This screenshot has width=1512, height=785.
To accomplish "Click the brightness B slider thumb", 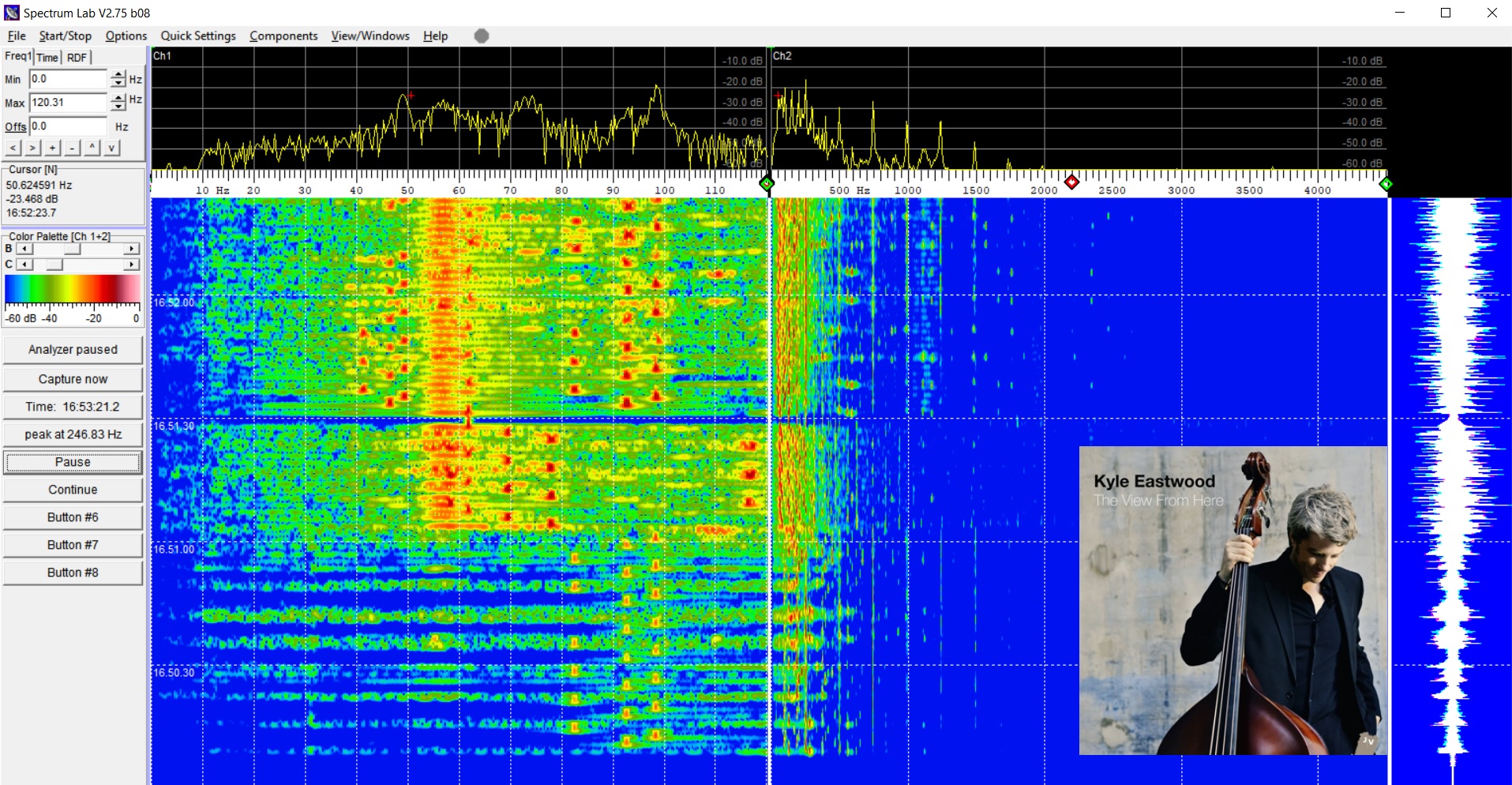I will [72, 249].
